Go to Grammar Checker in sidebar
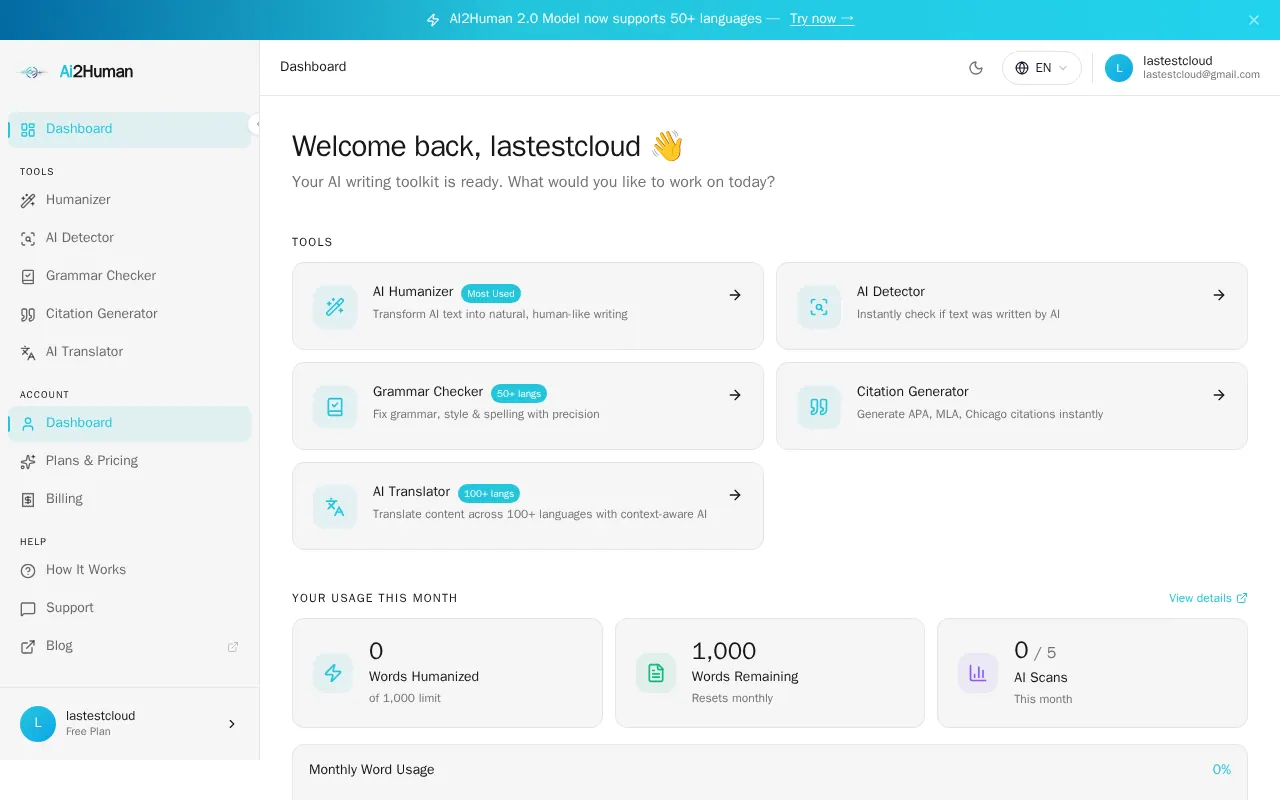 130,276
